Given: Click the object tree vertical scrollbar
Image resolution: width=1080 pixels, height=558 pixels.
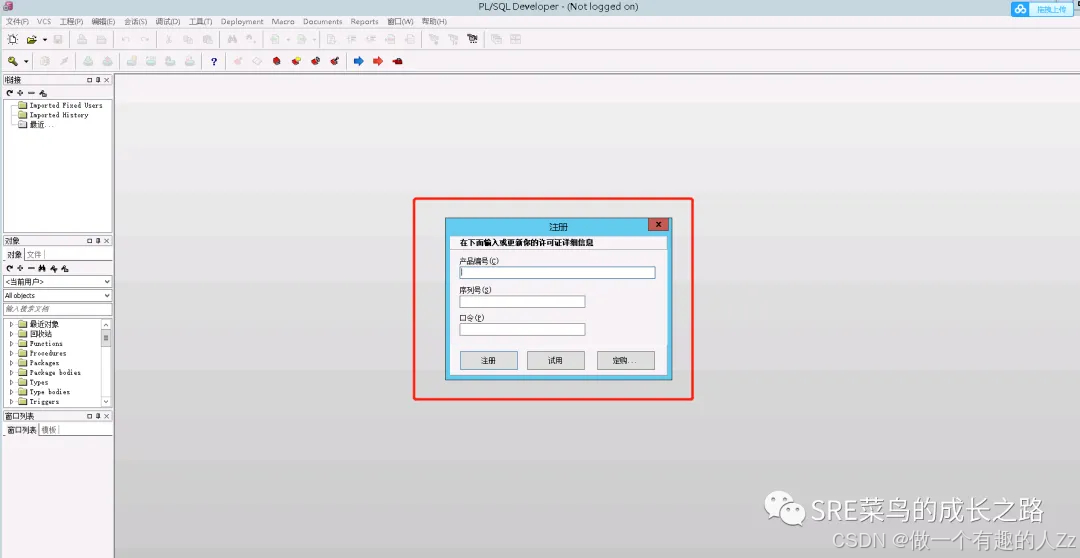Looking at the screenshot, I should (x=106, y=362).
